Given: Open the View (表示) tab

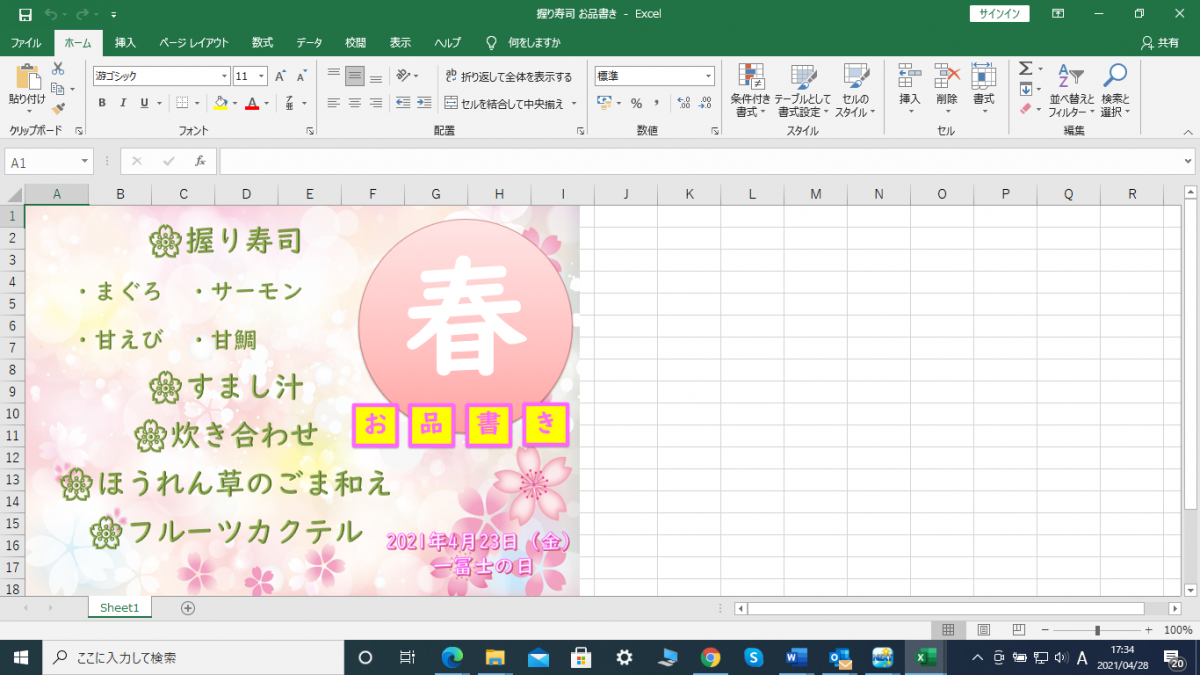Looking at the screenshot, I should point(400,43).
